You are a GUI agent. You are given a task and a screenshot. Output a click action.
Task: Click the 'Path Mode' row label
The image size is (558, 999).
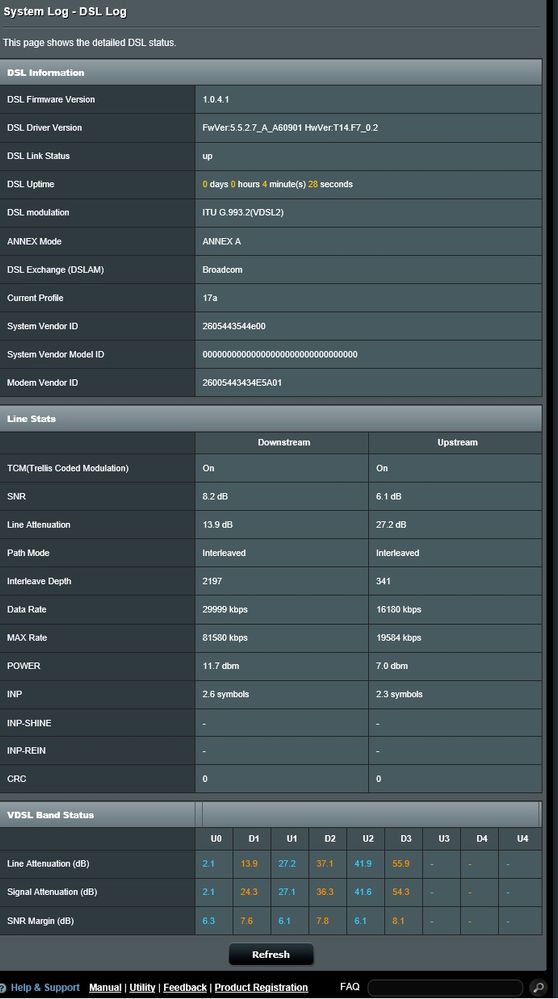click(28, 553)
